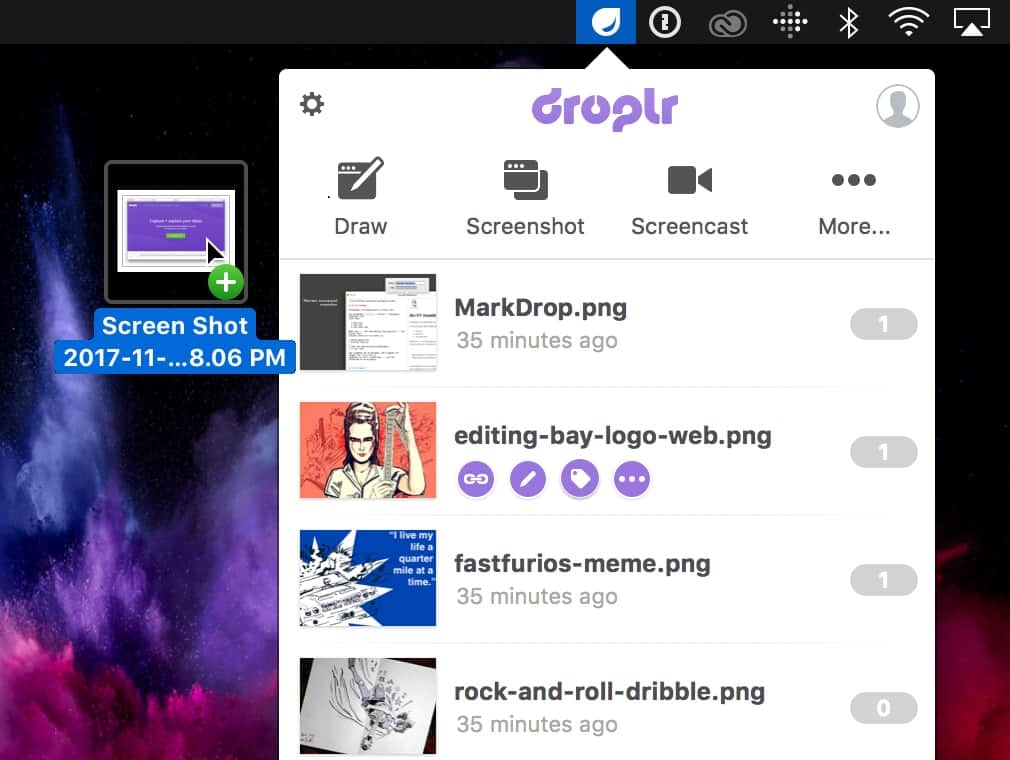Select the rock-and-roll-dribble.png thumbnail
1010x760 pixels.
[368, 706]
